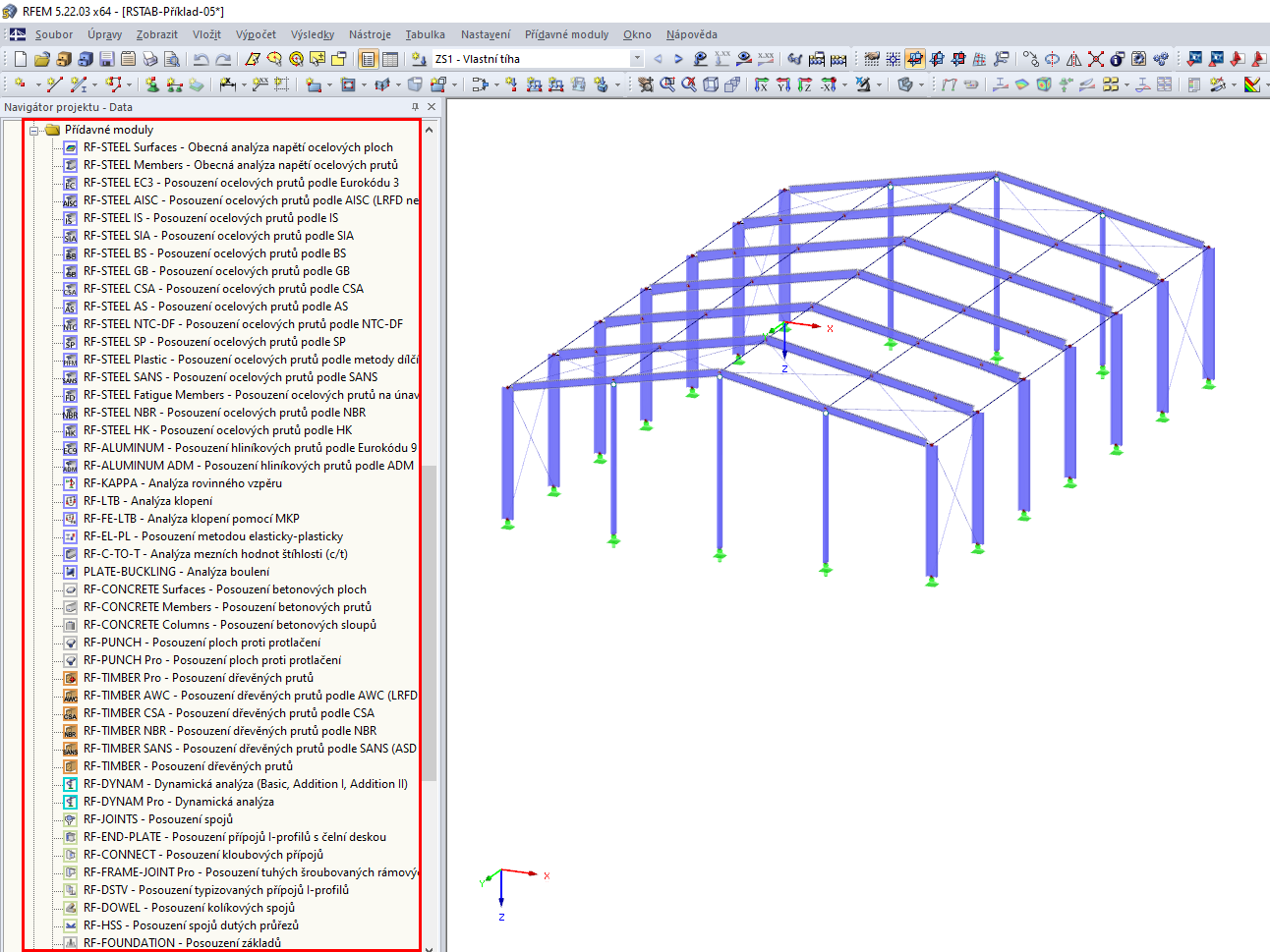Open the Přídavné moduly menu
1270x952 pixels.
566,34
